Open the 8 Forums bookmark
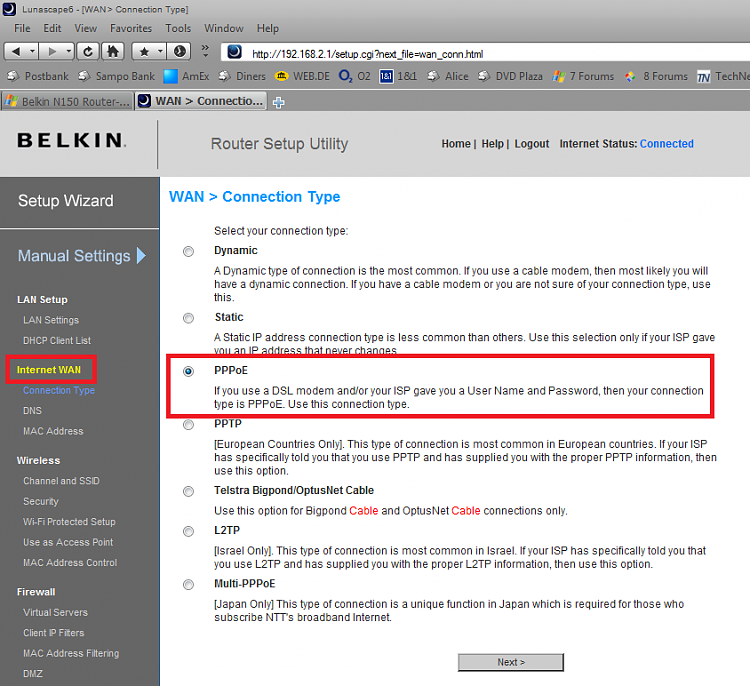750x686 pixels. pyautogui.click(x=656, y=76)
